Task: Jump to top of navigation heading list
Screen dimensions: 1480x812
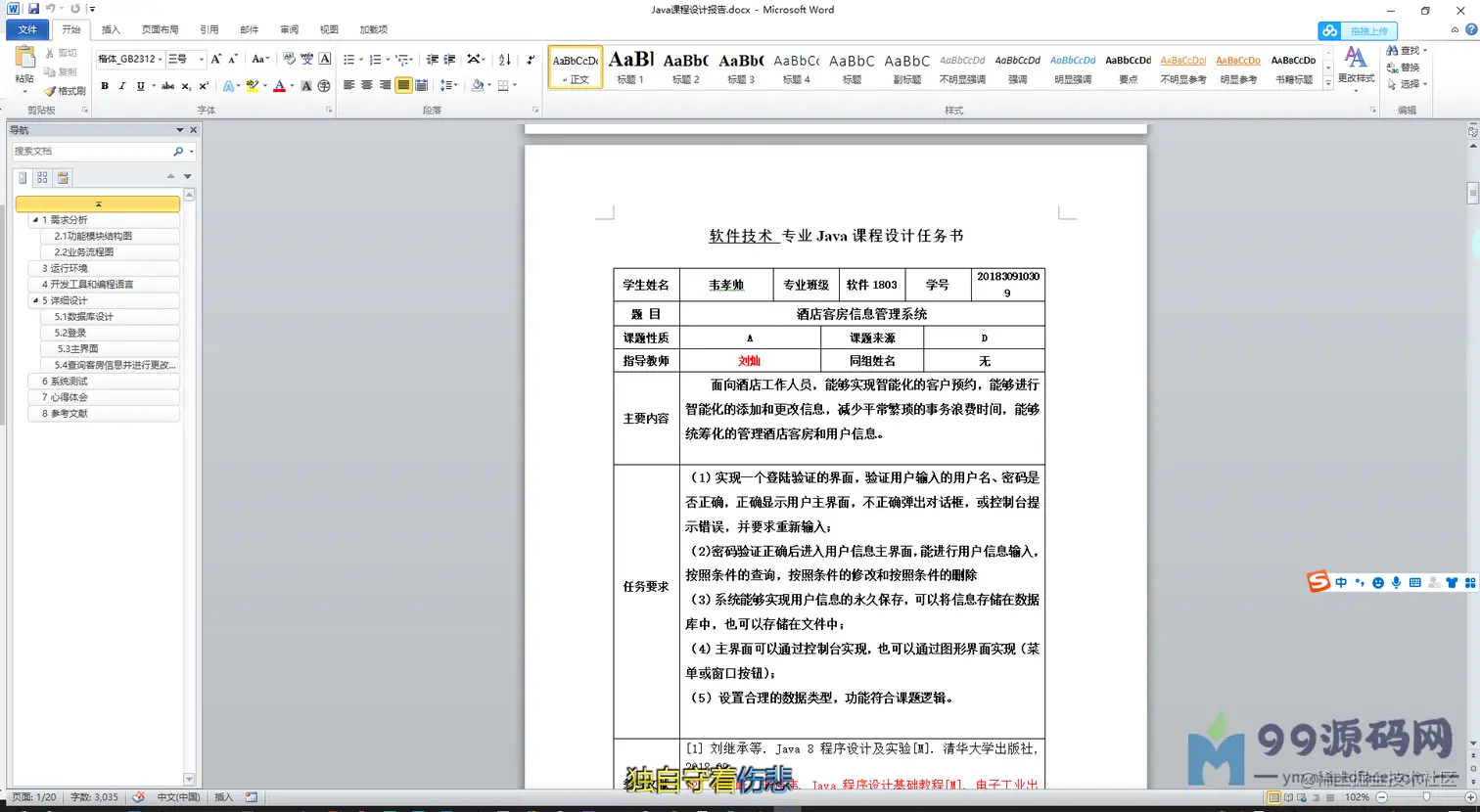Action: [x=98, y=203]
